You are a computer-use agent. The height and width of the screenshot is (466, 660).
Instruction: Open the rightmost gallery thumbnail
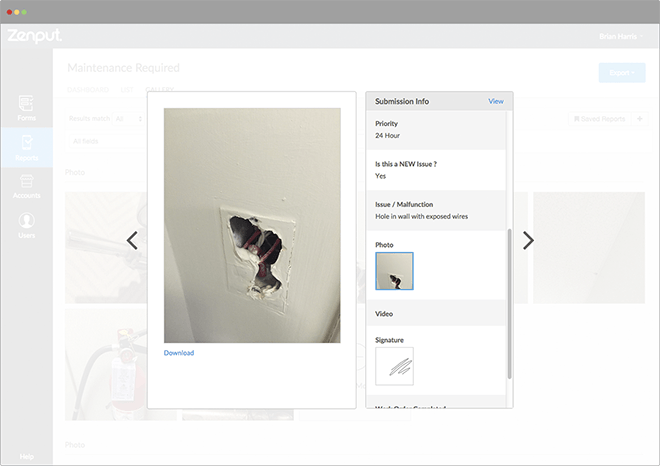coord(589,248)
